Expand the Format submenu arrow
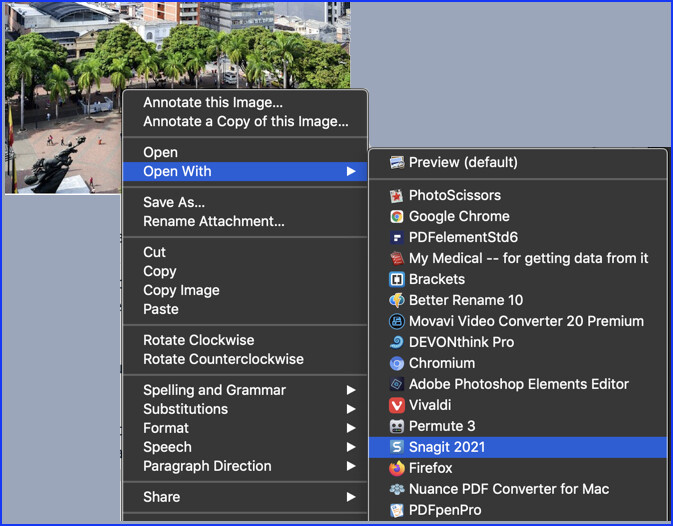The image size is (673, 526). (351, 428)
